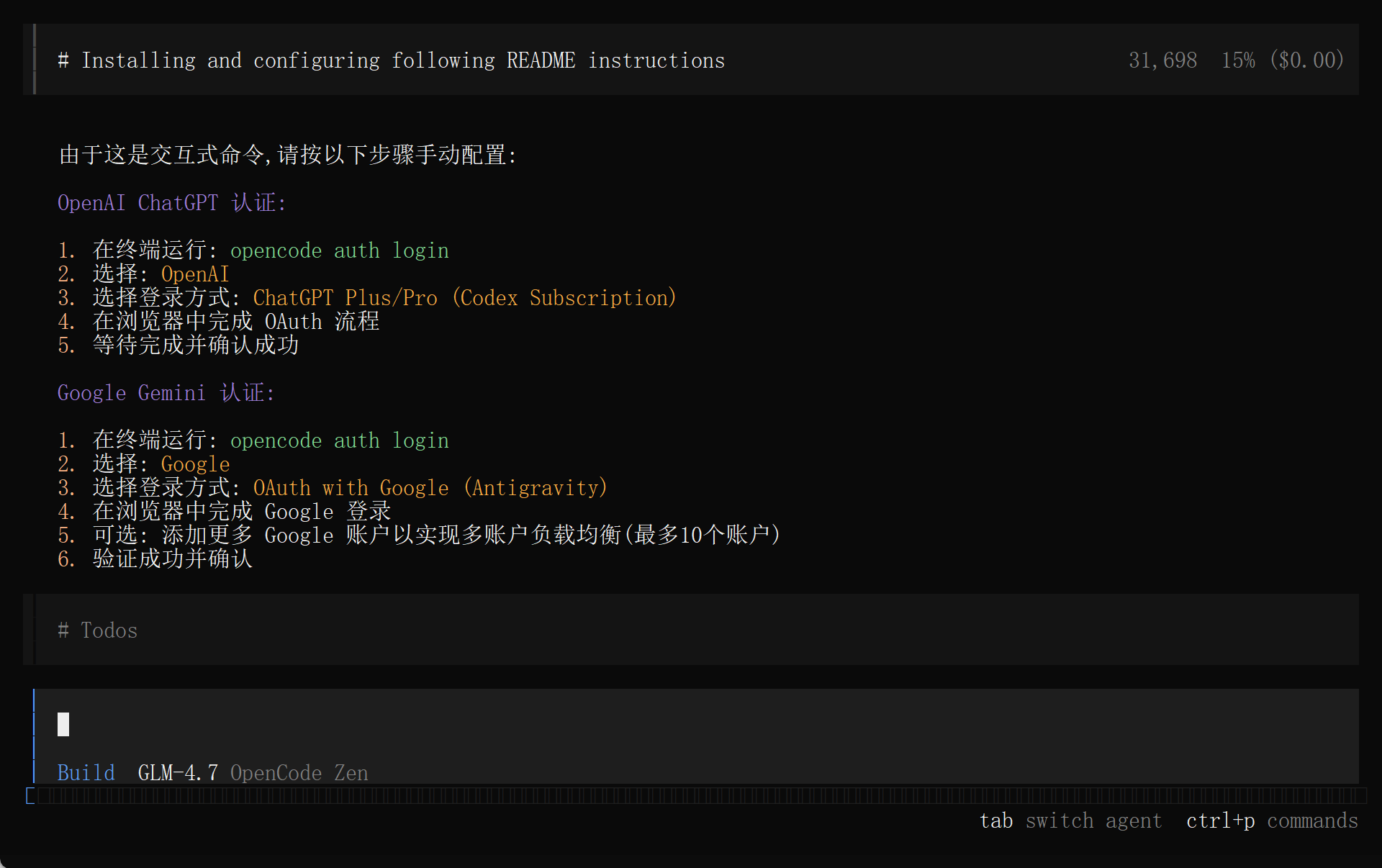Click OAuth with Google (Antigravity) text
Viewport: 1382px width, 868px height.
[x=430, y=488]
